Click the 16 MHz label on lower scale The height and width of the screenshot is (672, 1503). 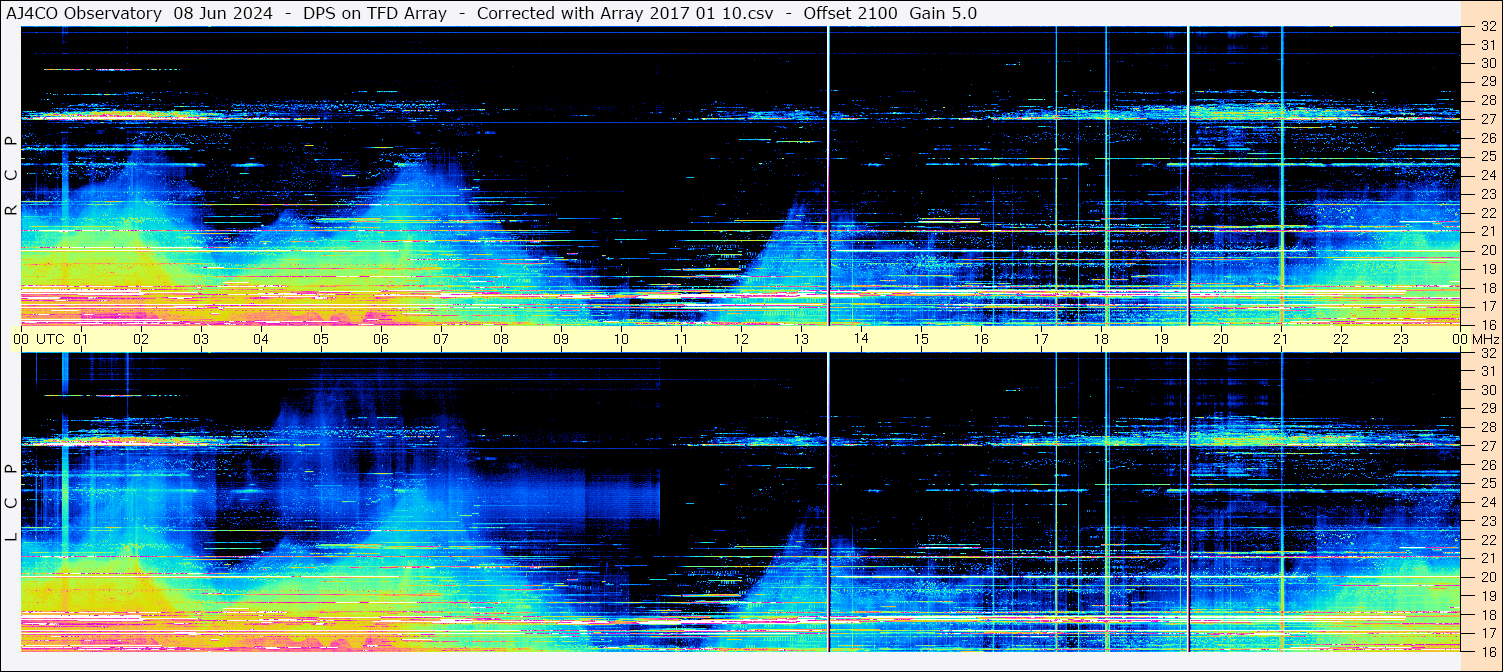pos(1488,650)
